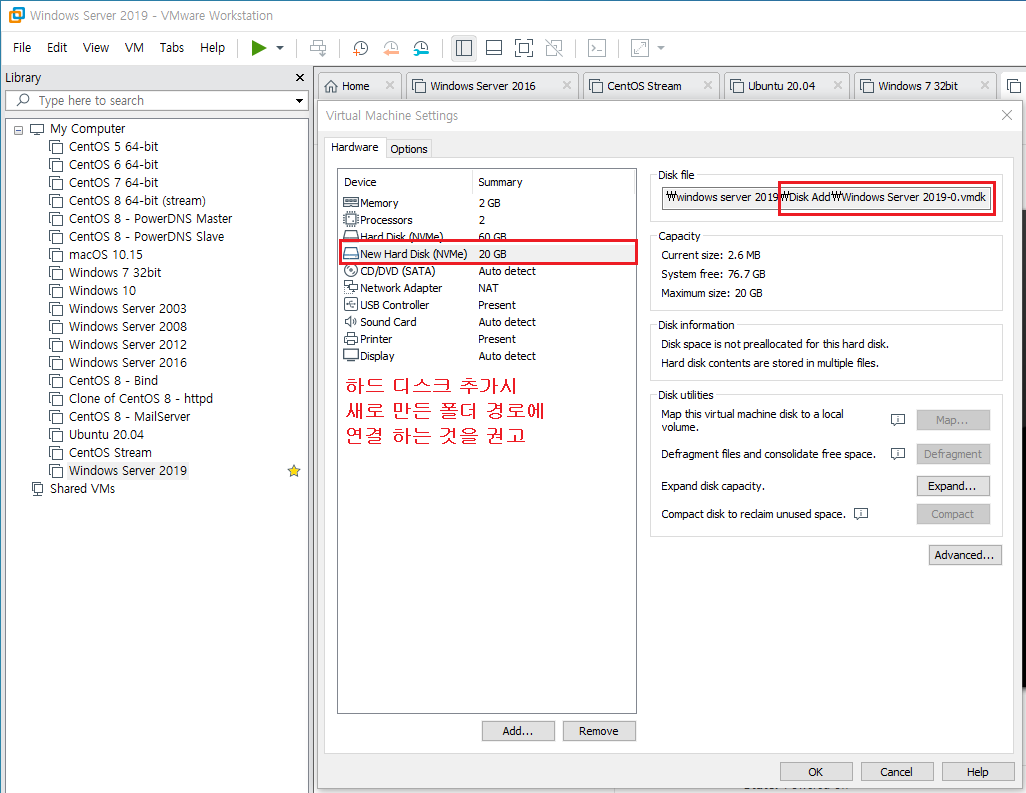
Task: Select CentOS 8 - MailServer in the library
Action: click(x=130, y=416)
